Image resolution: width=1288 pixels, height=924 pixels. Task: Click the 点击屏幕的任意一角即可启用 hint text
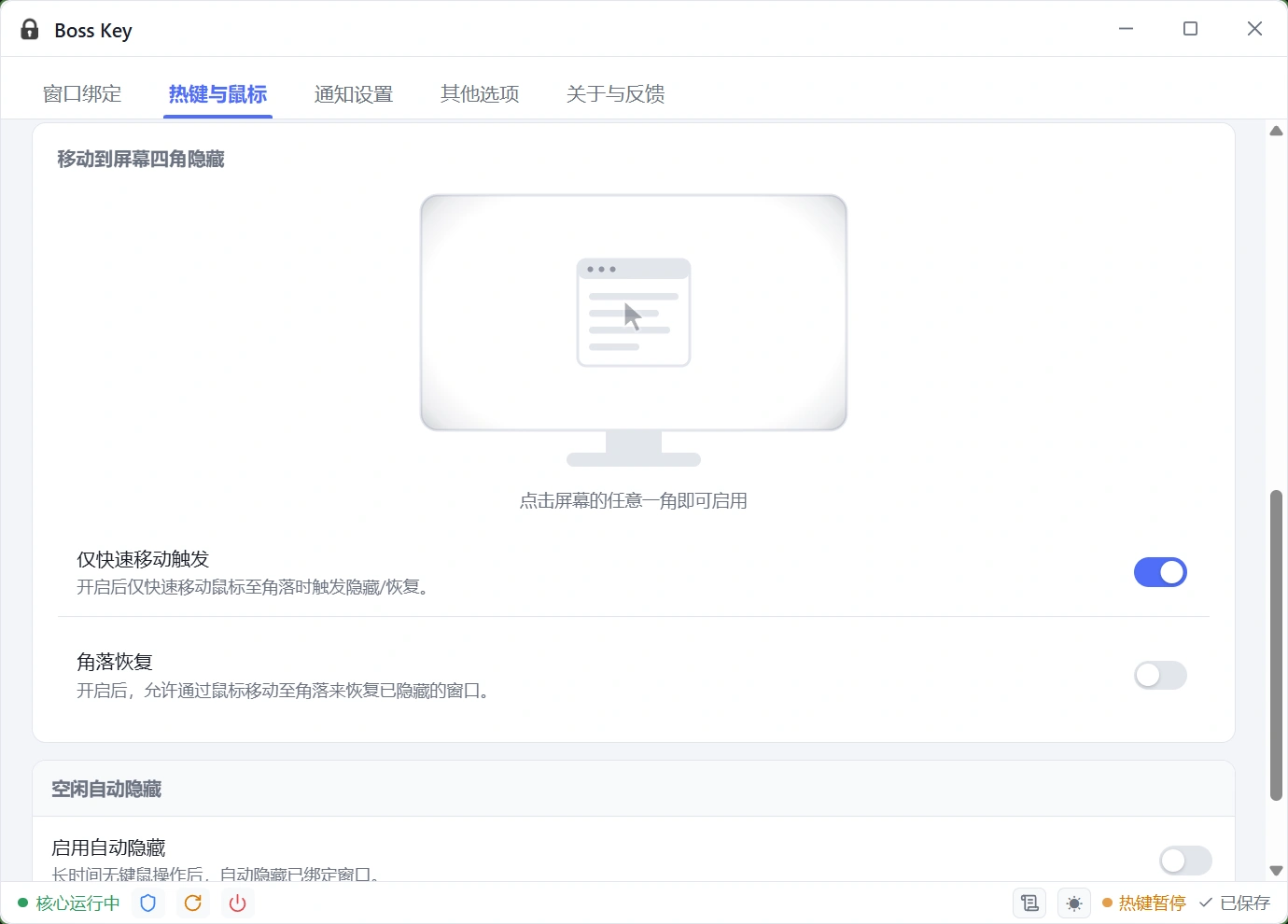(634, 501)
